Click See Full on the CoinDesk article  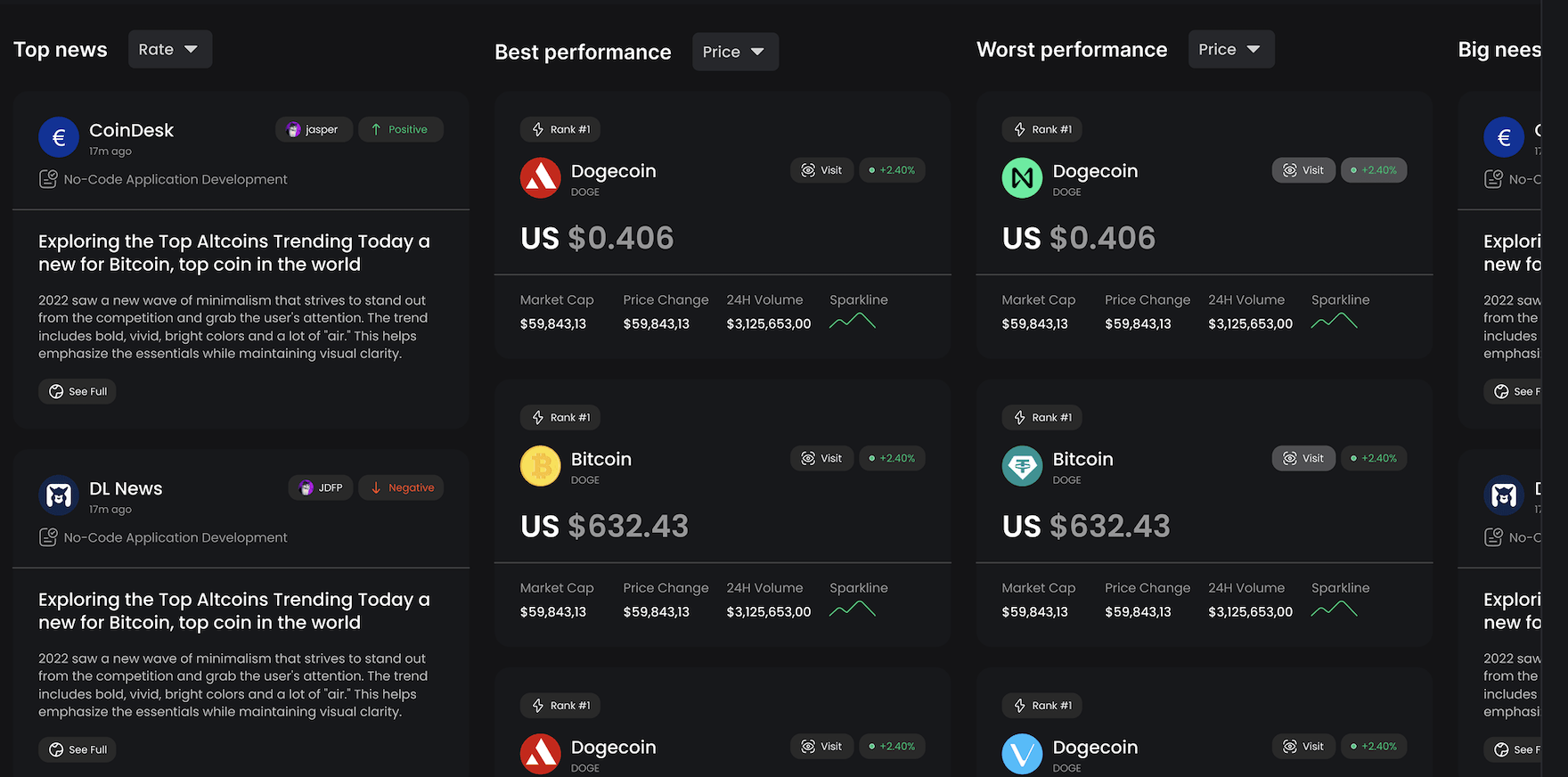tap(78, 391)
